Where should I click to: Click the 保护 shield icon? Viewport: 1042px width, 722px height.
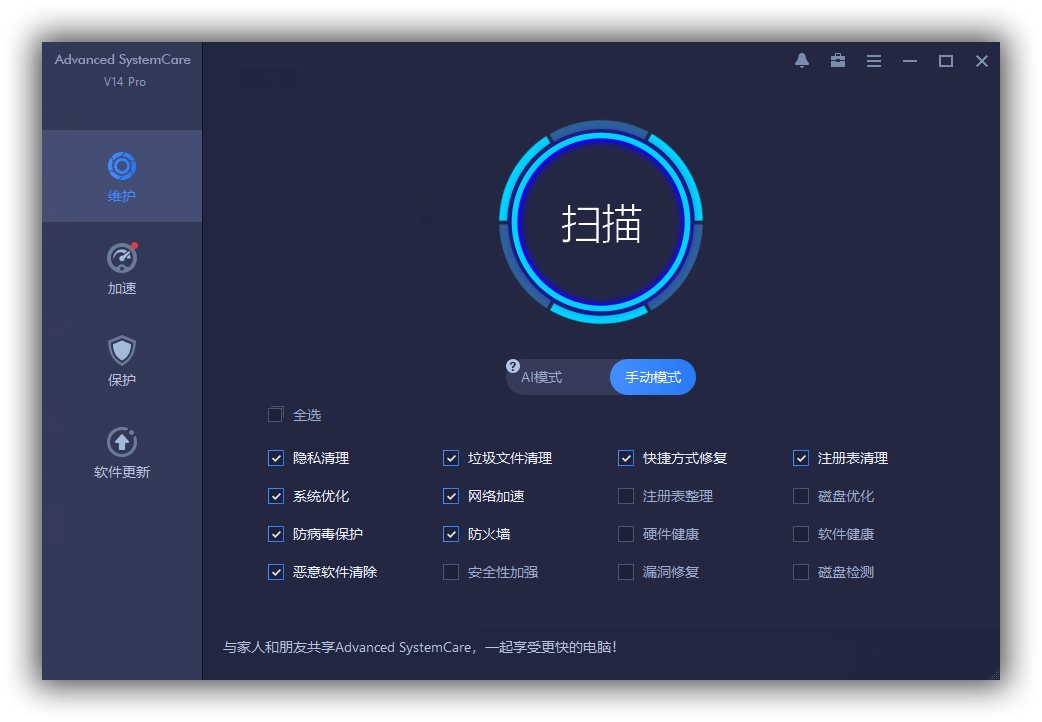point(122,350)
